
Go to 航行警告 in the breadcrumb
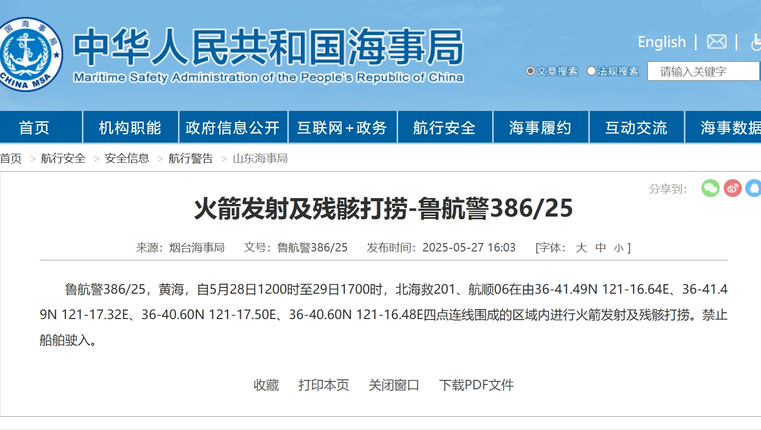[x=190, y=158]
